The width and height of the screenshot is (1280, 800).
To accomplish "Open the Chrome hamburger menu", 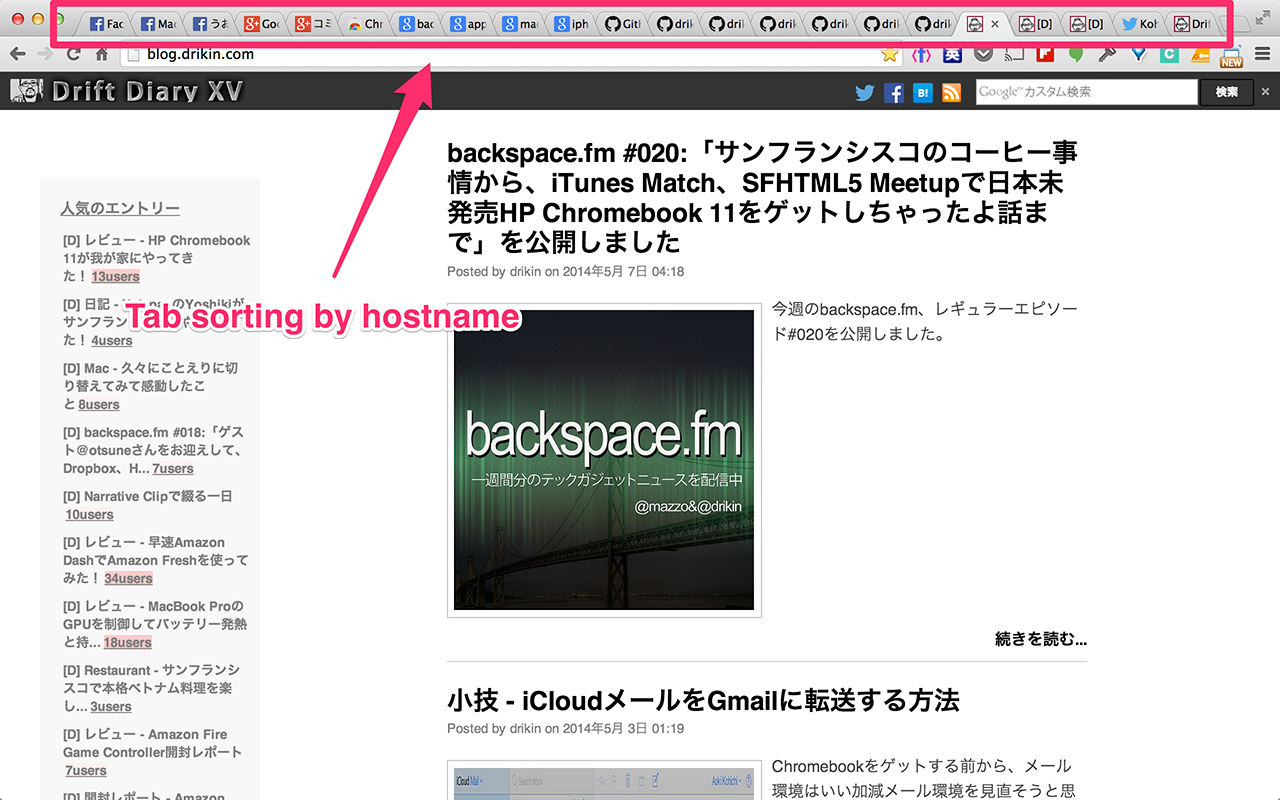I will click(x=1262, y=55).
